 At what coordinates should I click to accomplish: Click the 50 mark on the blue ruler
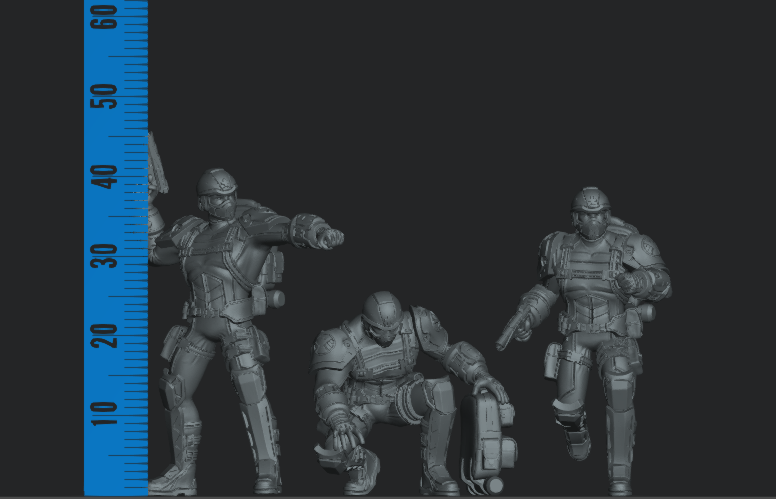105,96
